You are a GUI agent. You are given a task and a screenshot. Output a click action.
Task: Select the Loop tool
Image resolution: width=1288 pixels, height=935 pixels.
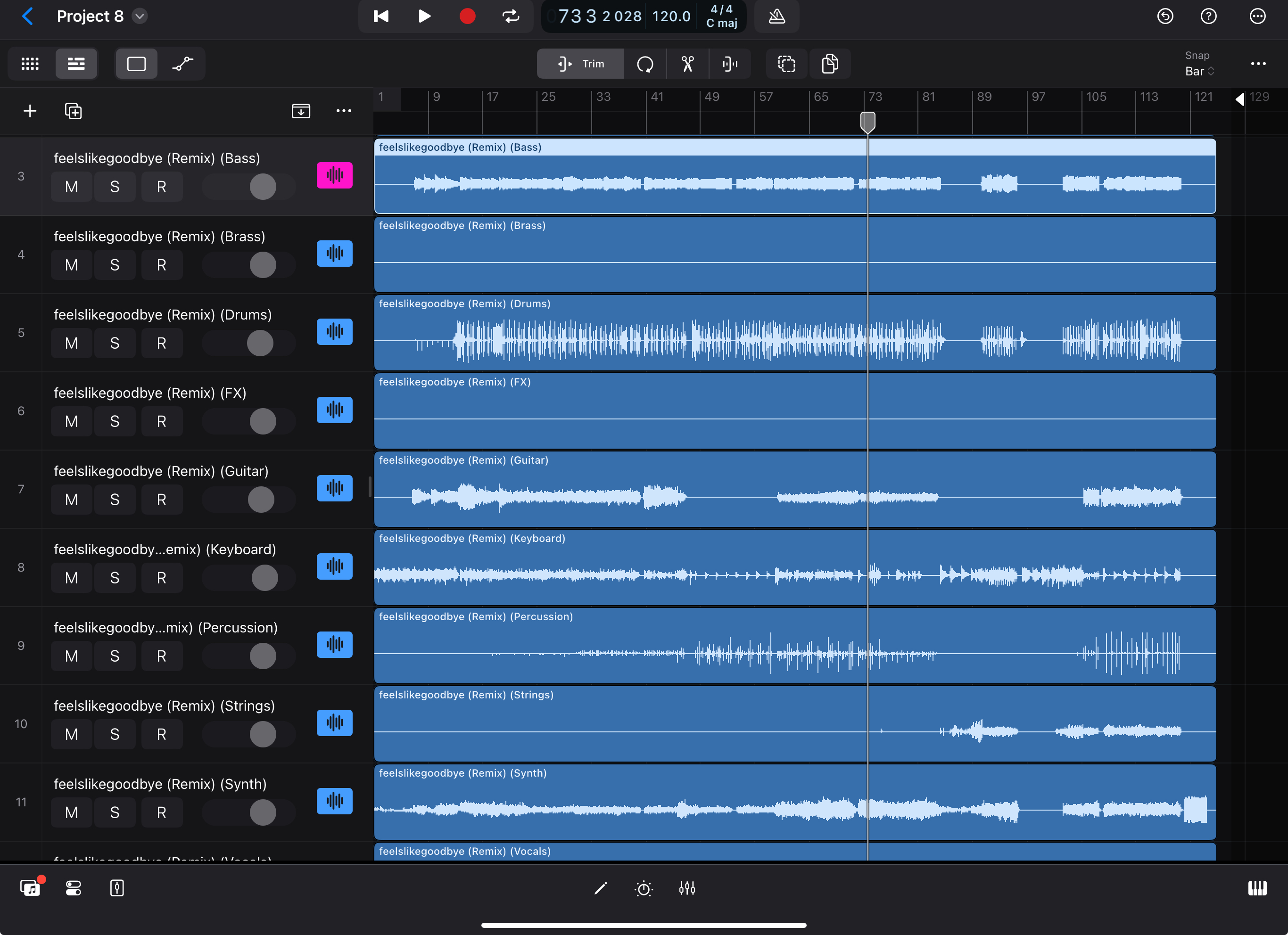(x=644, y=64)
